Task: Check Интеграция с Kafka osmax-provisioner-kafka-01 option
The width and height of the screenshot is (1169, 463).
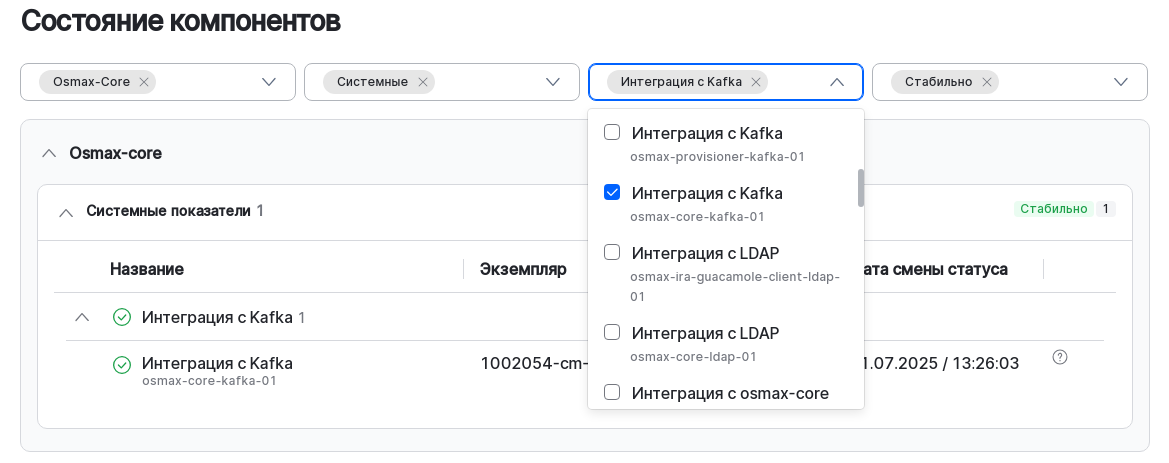Action: [x=612, y=132]
